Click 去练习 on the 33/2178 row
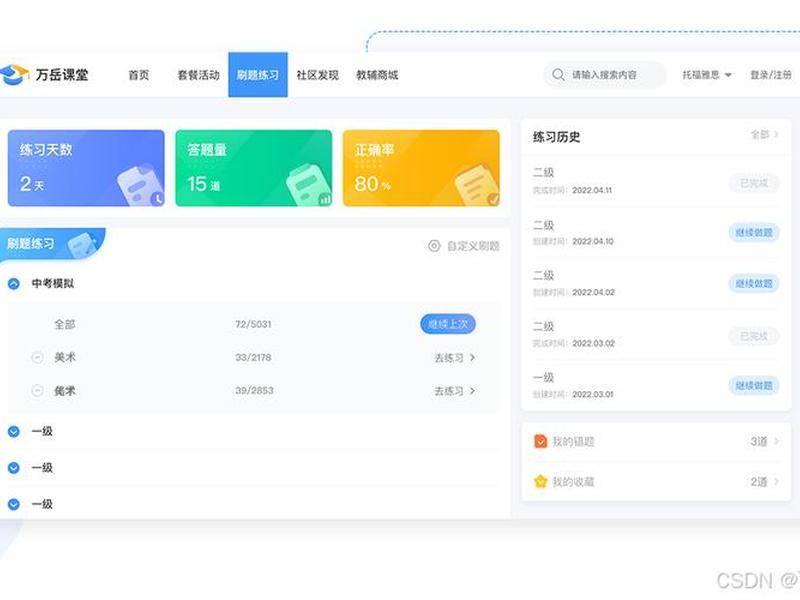This screenshot has height=600, width=800. (x=455, y=358)
